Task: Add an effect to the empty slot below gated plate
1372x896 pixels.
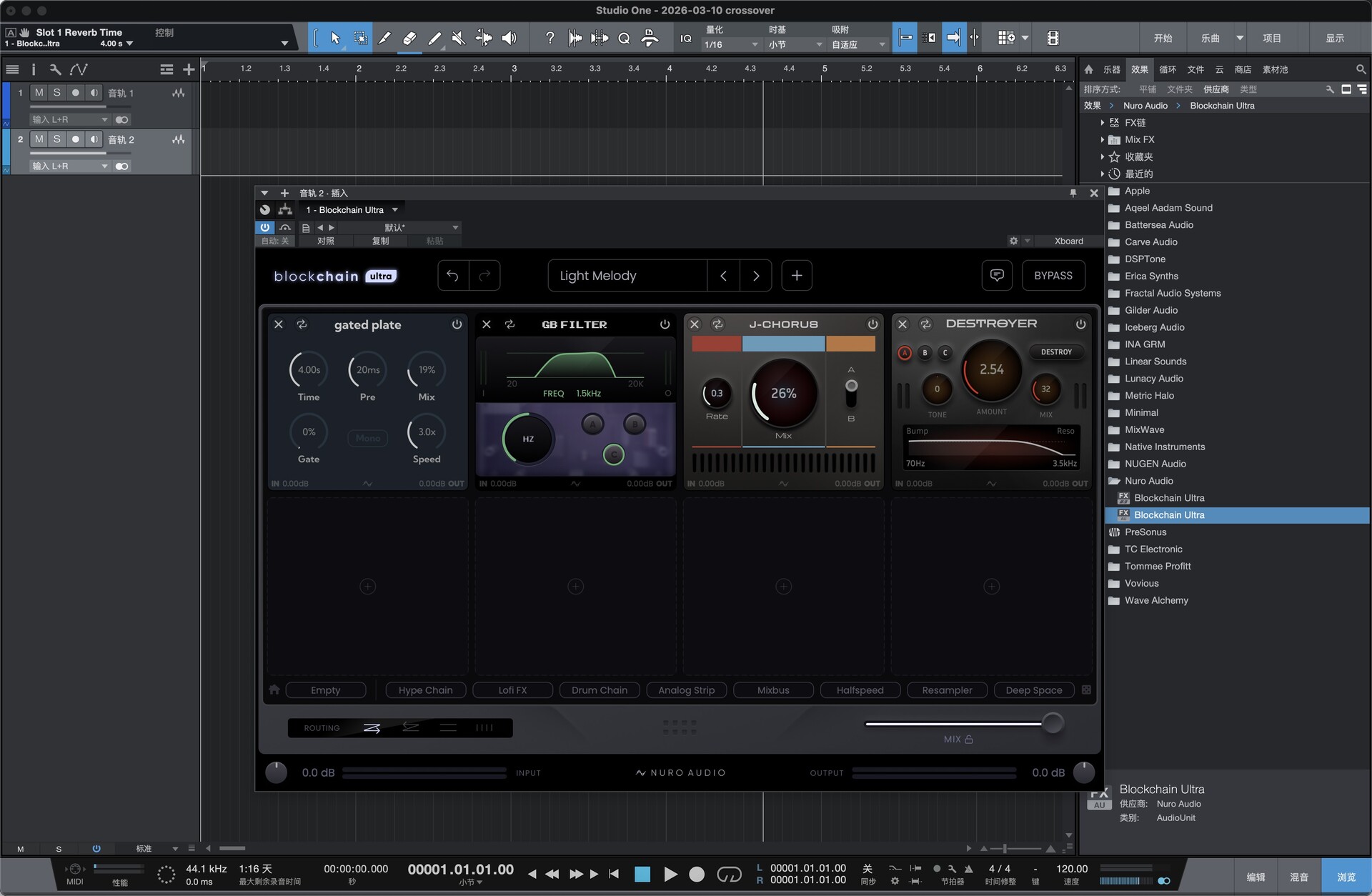Action: click(367, 587)
